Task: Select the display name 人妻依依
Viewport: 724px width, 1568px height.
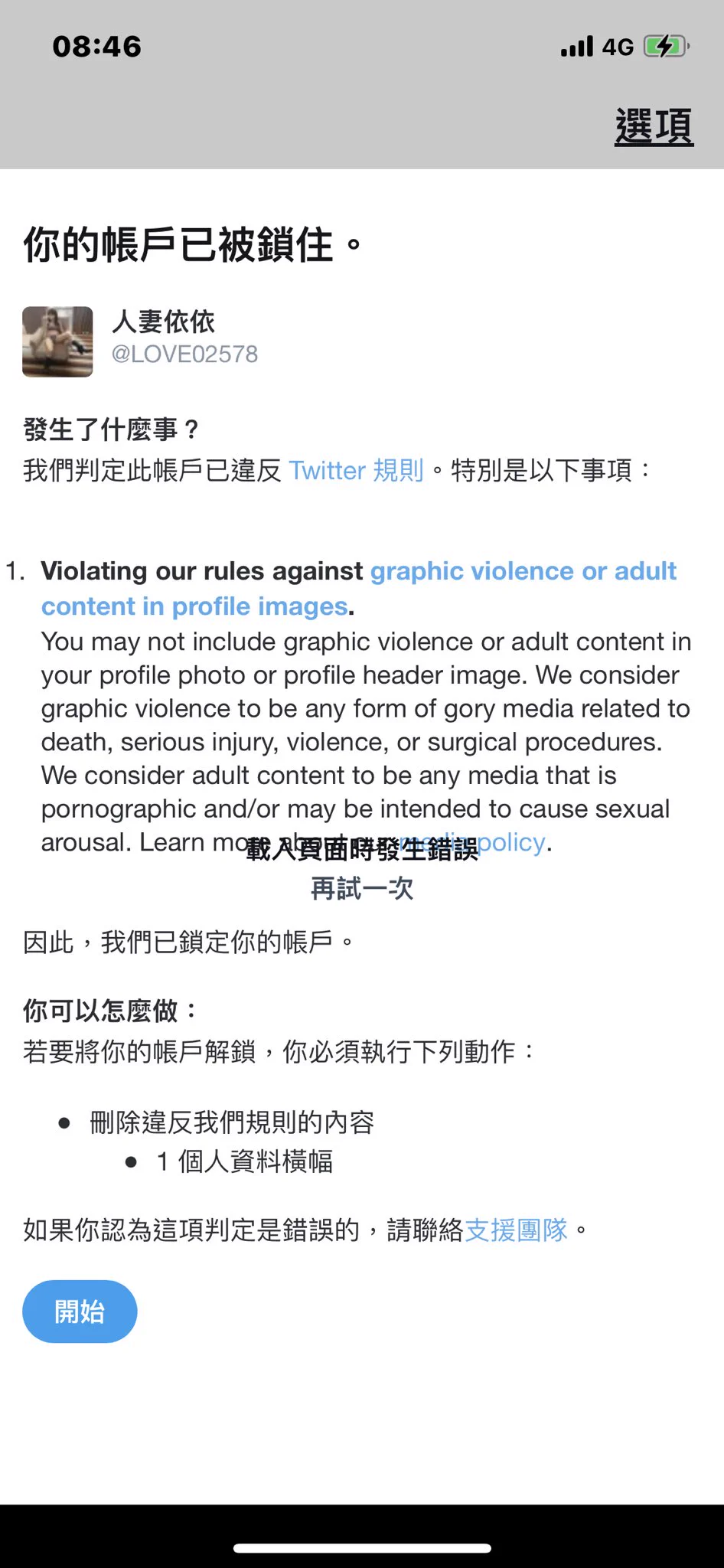Action: pos(164,322)
